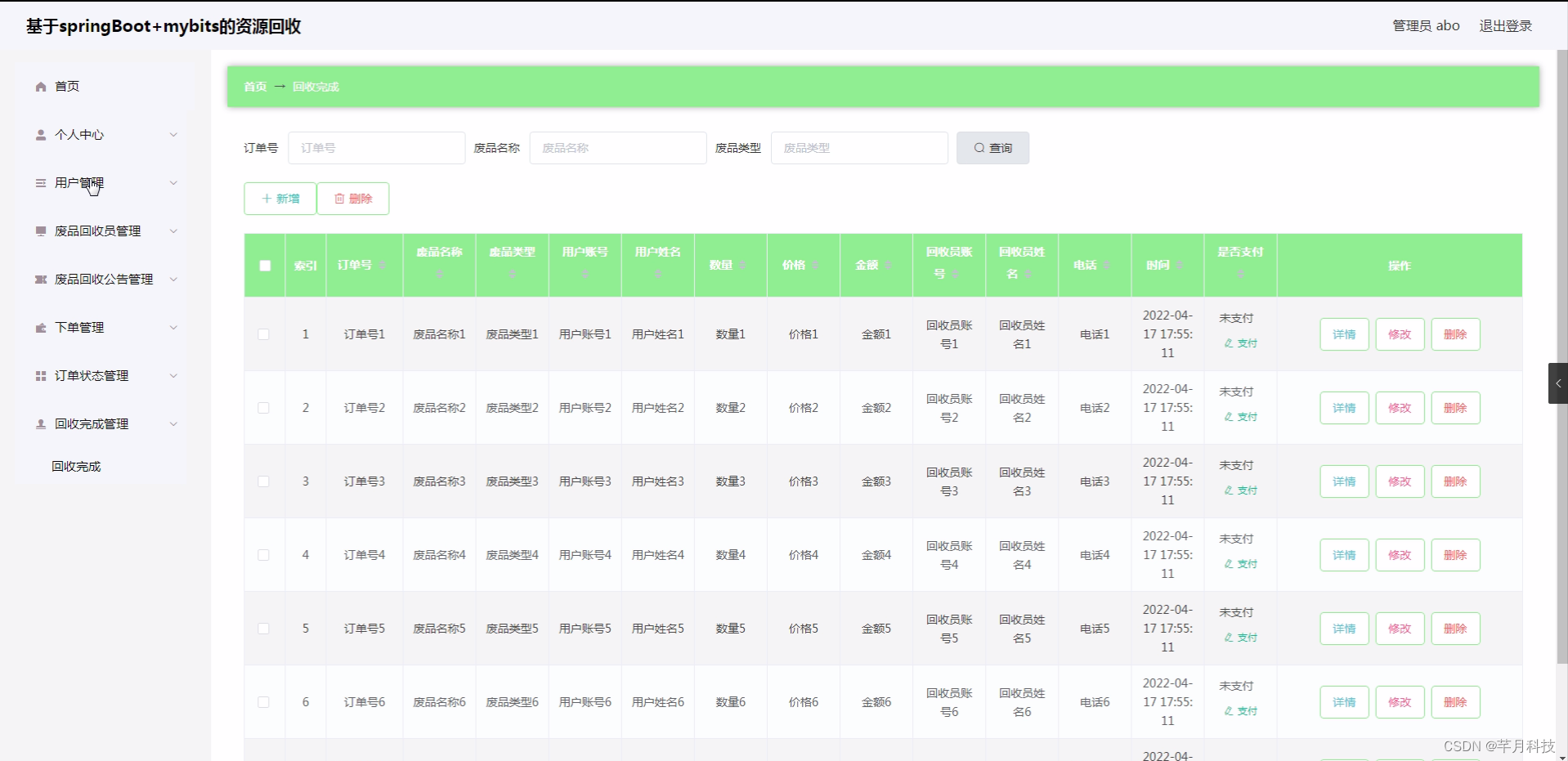Viewport: 1568px width, 761px height.
Task: Toggle the select-all checkbox in table header
Action: point(263,266)
